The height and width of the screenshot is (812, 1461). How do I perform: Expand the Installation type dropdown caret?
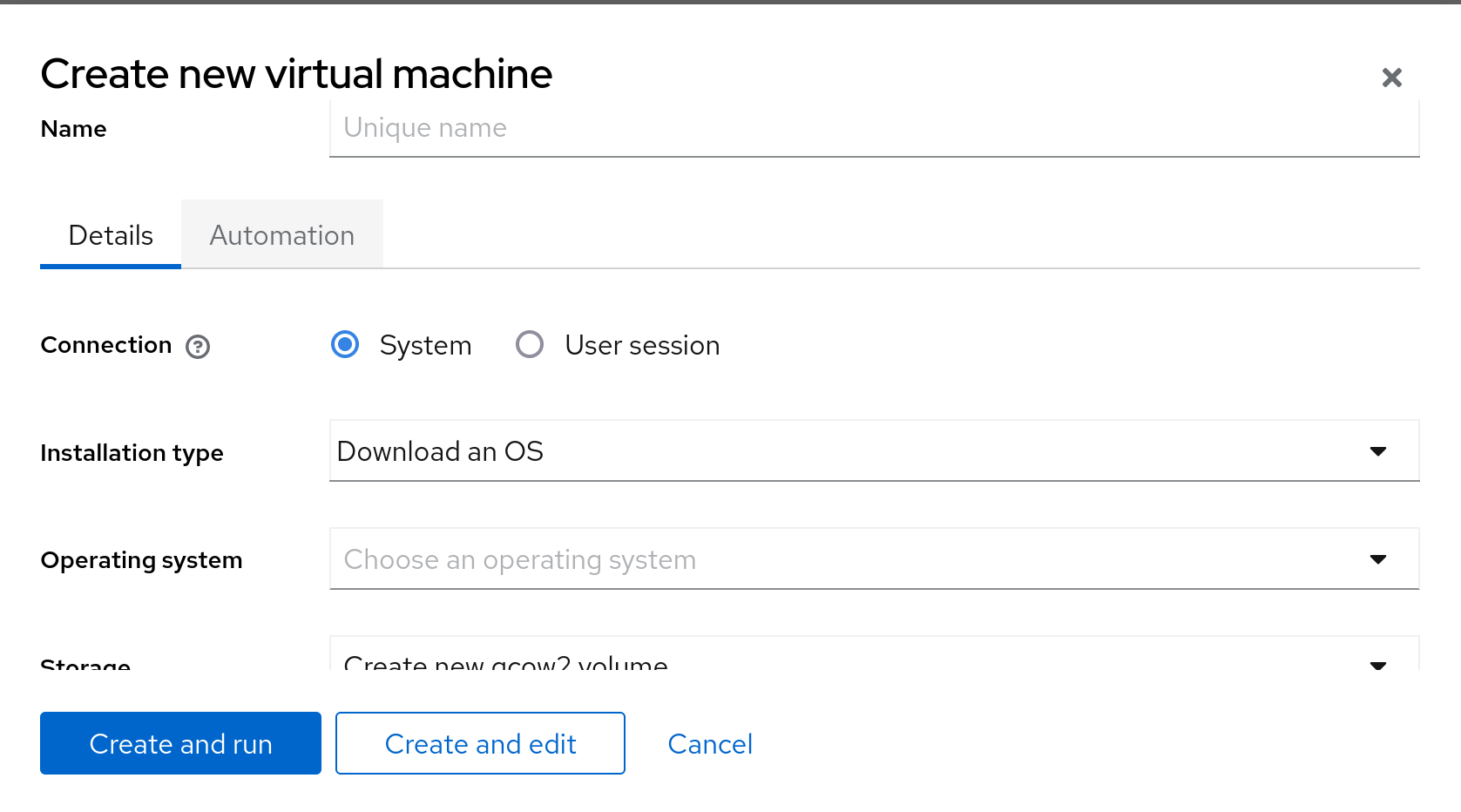[x=1378, y=451]
